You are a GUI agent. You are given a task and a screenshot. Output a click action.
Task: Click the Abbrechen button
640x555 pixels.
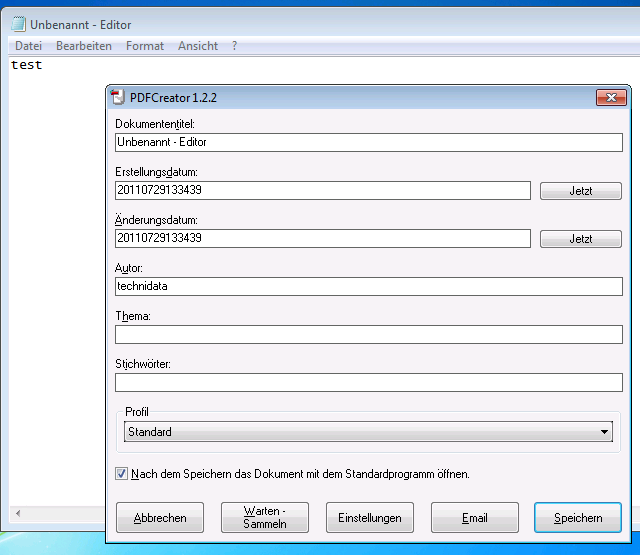[x=160, y=517]
